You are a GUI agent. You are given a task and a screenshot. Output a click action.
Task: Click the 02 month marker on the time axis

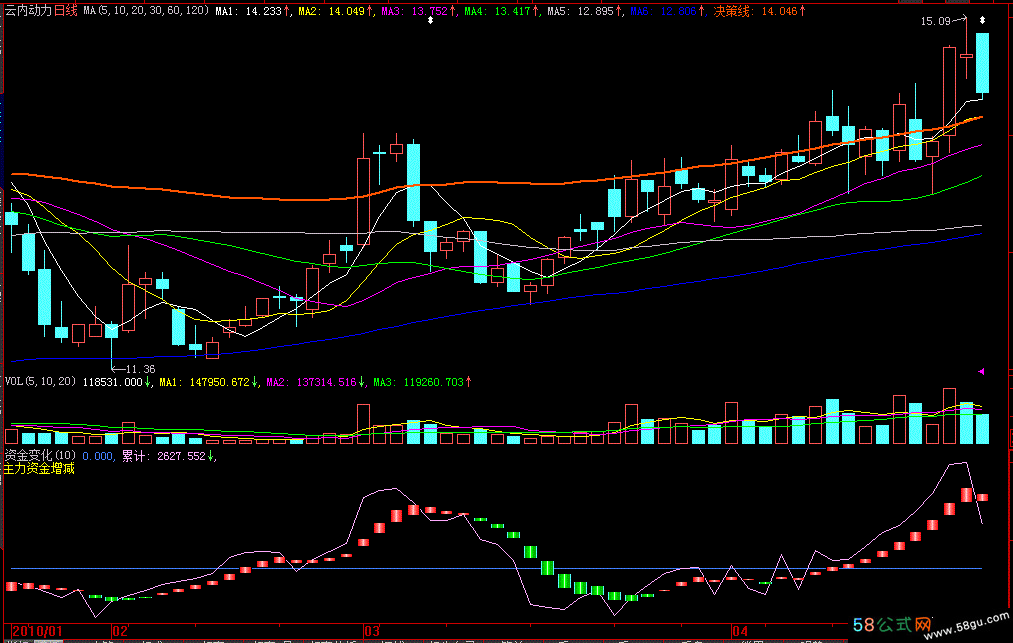(x=120, y=631)
